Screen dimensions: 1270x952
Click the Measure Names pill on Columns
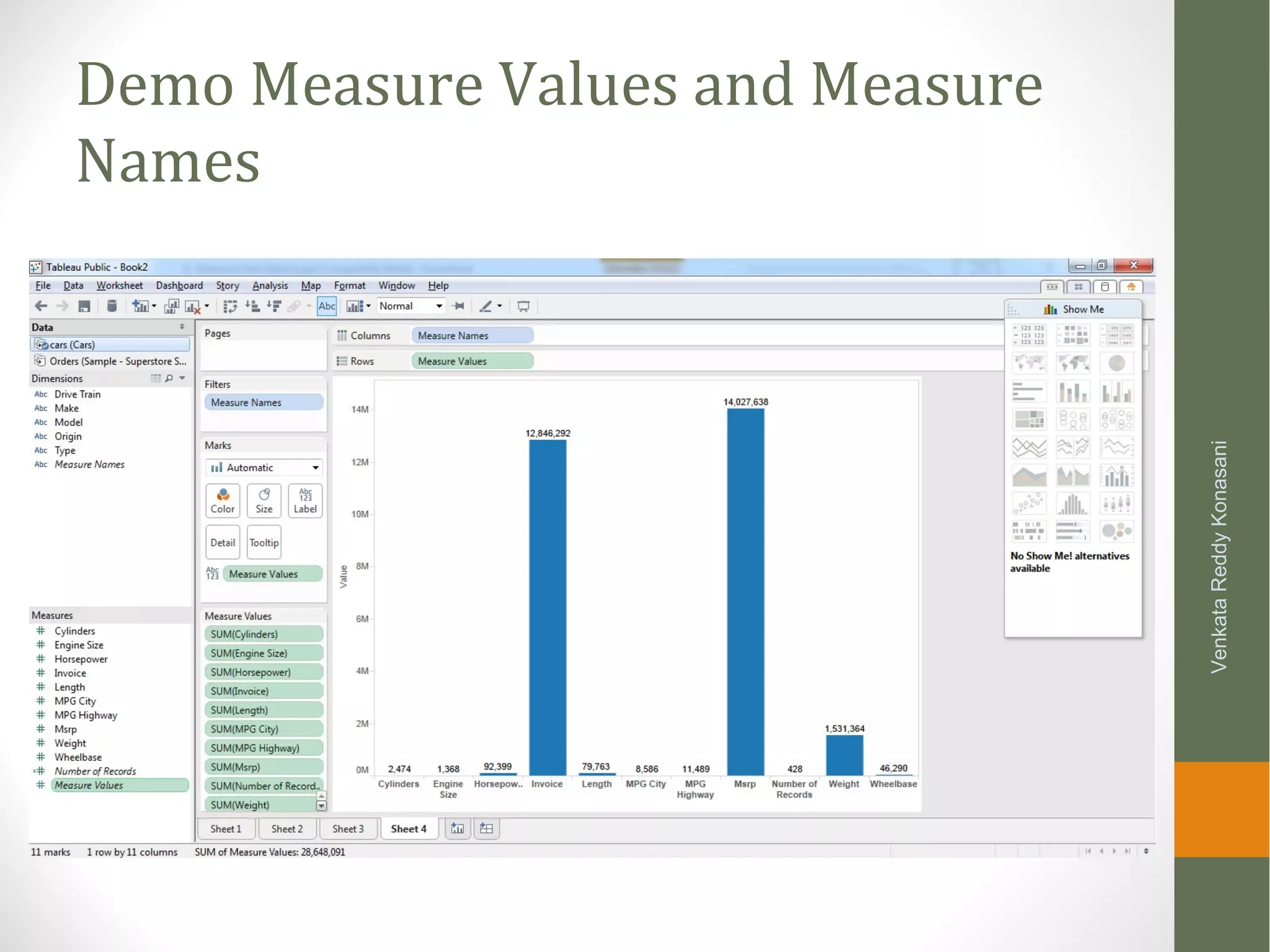click(472, 336)
